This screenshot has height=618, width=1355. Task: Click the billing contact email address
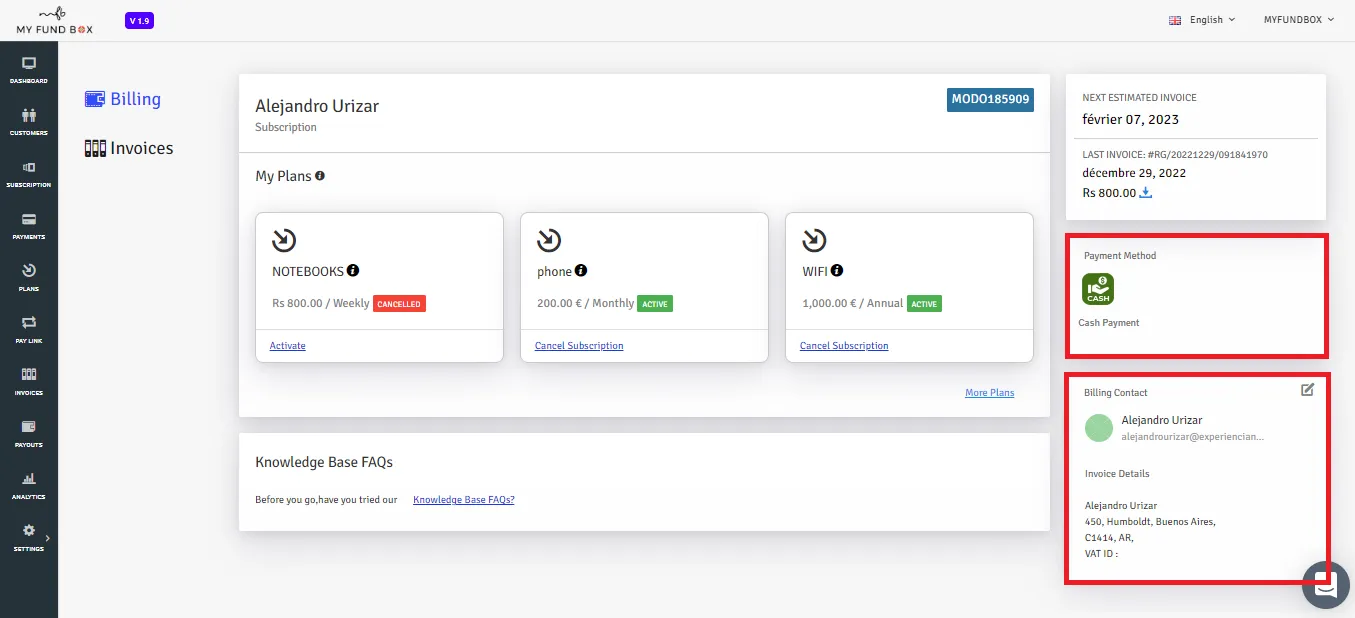pos(1193,438)
